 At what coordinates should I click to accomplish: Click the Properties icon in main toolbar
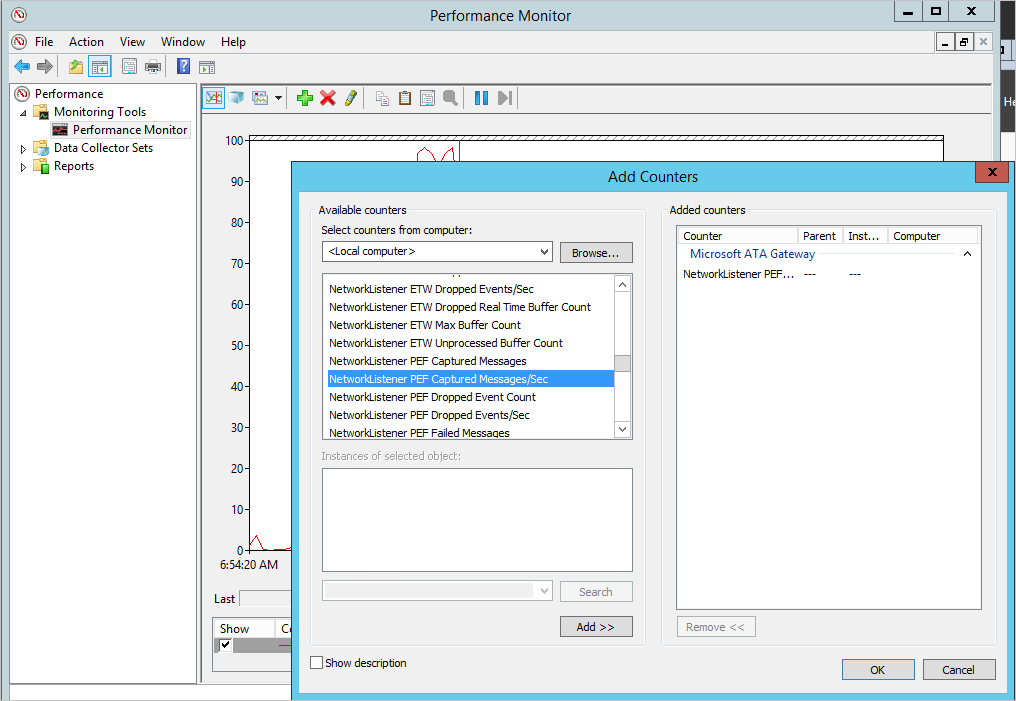coord(130,66)
